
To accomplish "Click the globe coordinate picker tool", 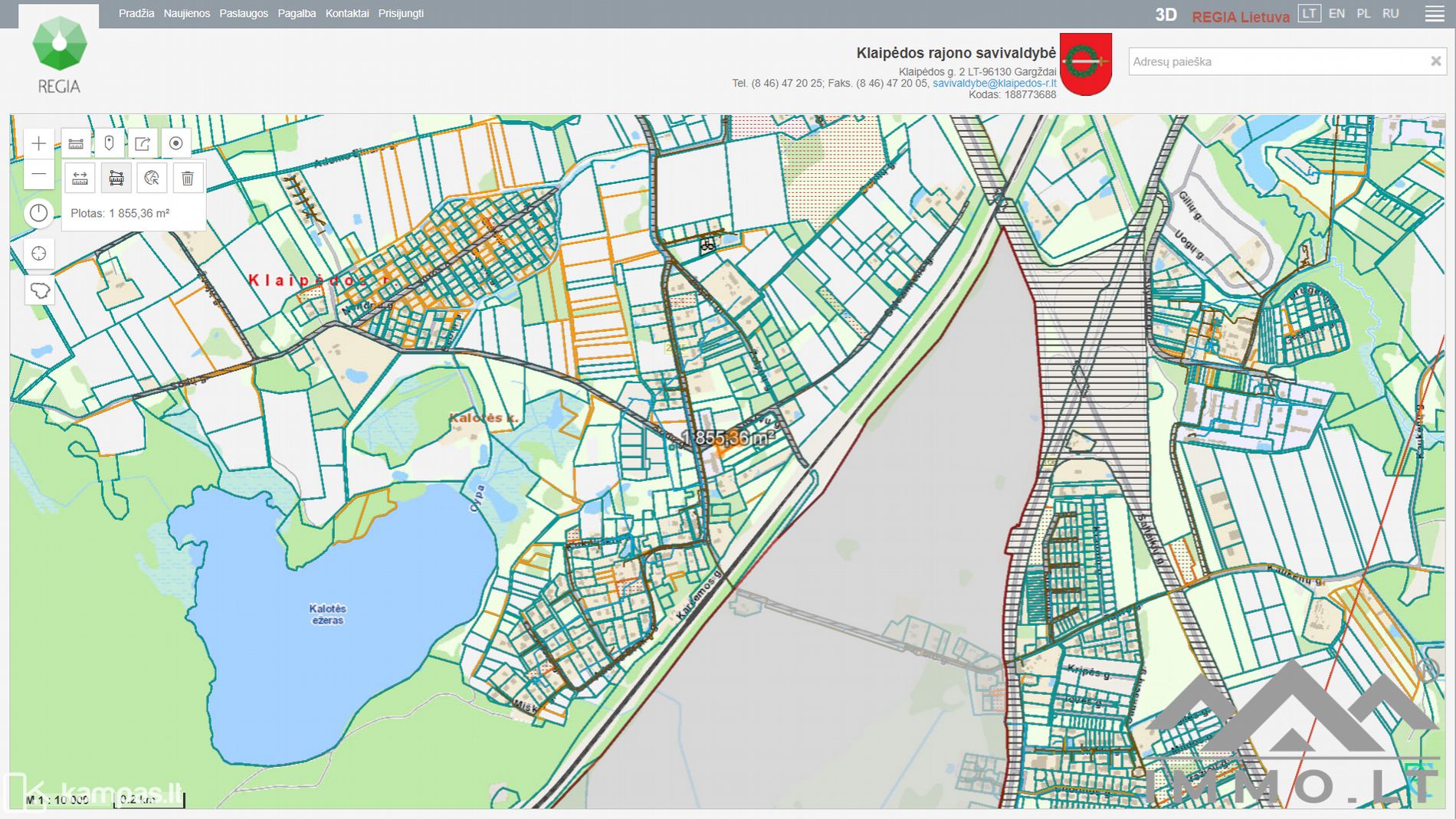I will click(152, 179).
